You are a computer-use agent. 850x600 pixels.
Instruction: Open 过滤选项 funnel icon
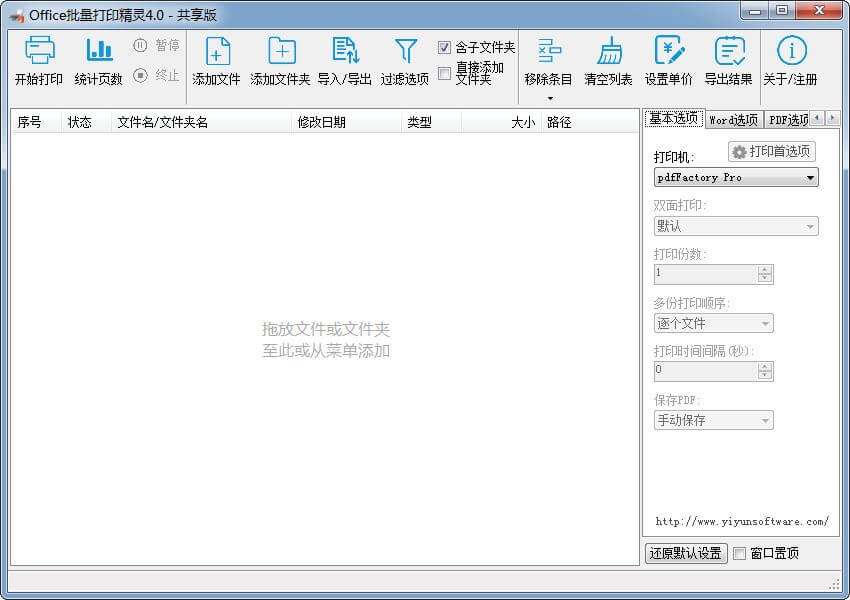[x=406, y=50]
